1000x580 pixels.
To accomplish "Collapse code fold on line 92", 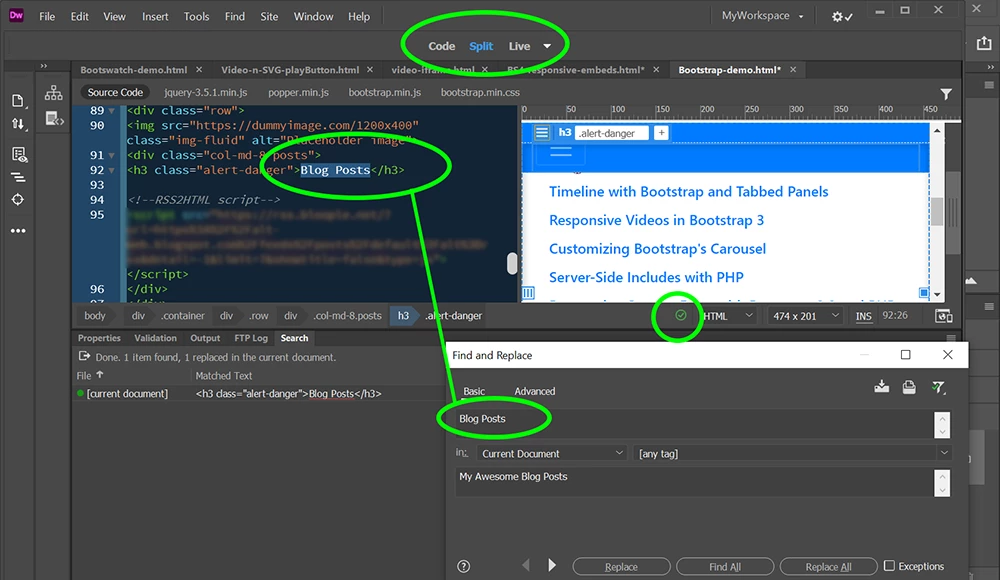I will tap(112, 170).
